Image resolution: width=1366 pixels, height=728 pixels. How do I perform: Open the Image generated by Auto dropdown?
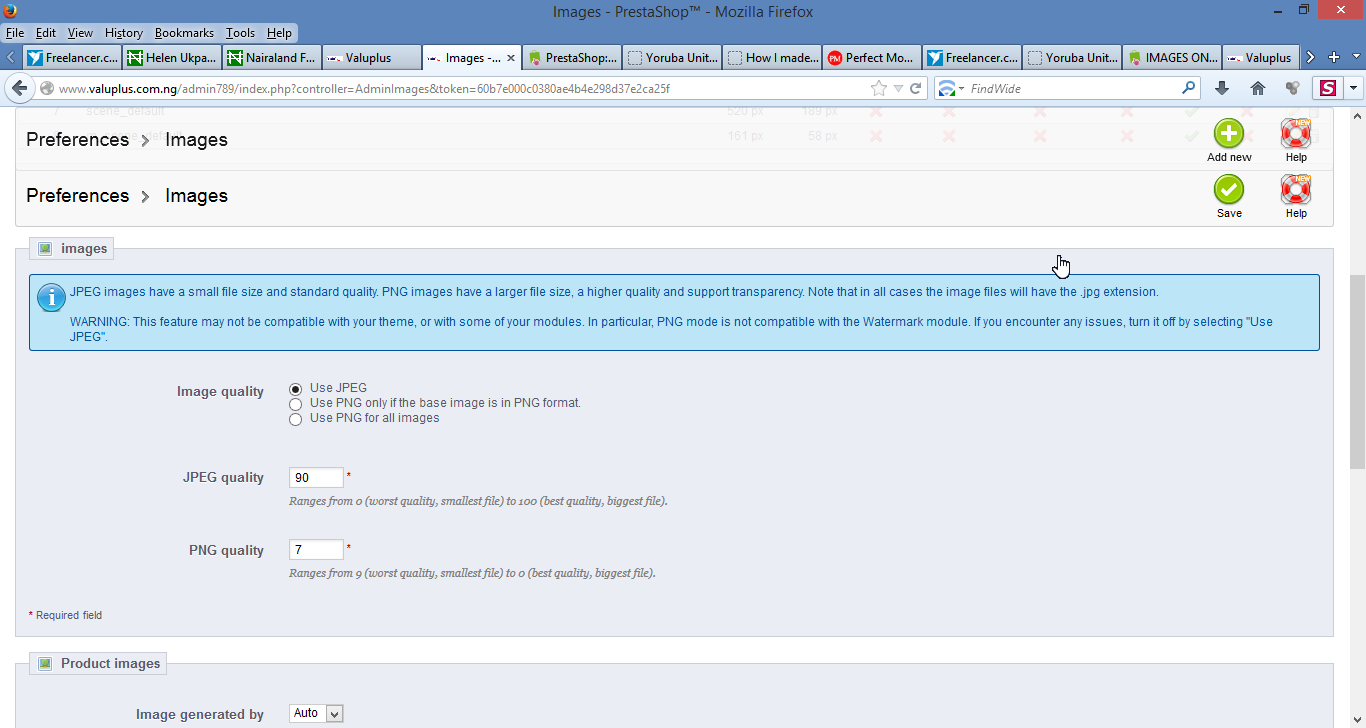coord(317,713)
